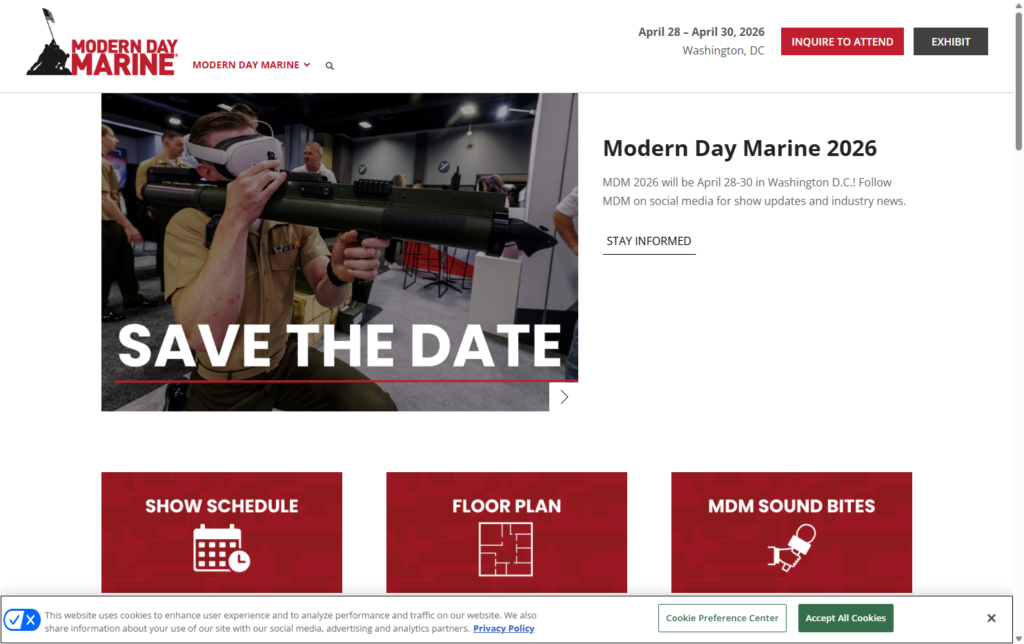Open the Privacy Policy link
This screenshot has height=644, width=1024.
[503, 629]
